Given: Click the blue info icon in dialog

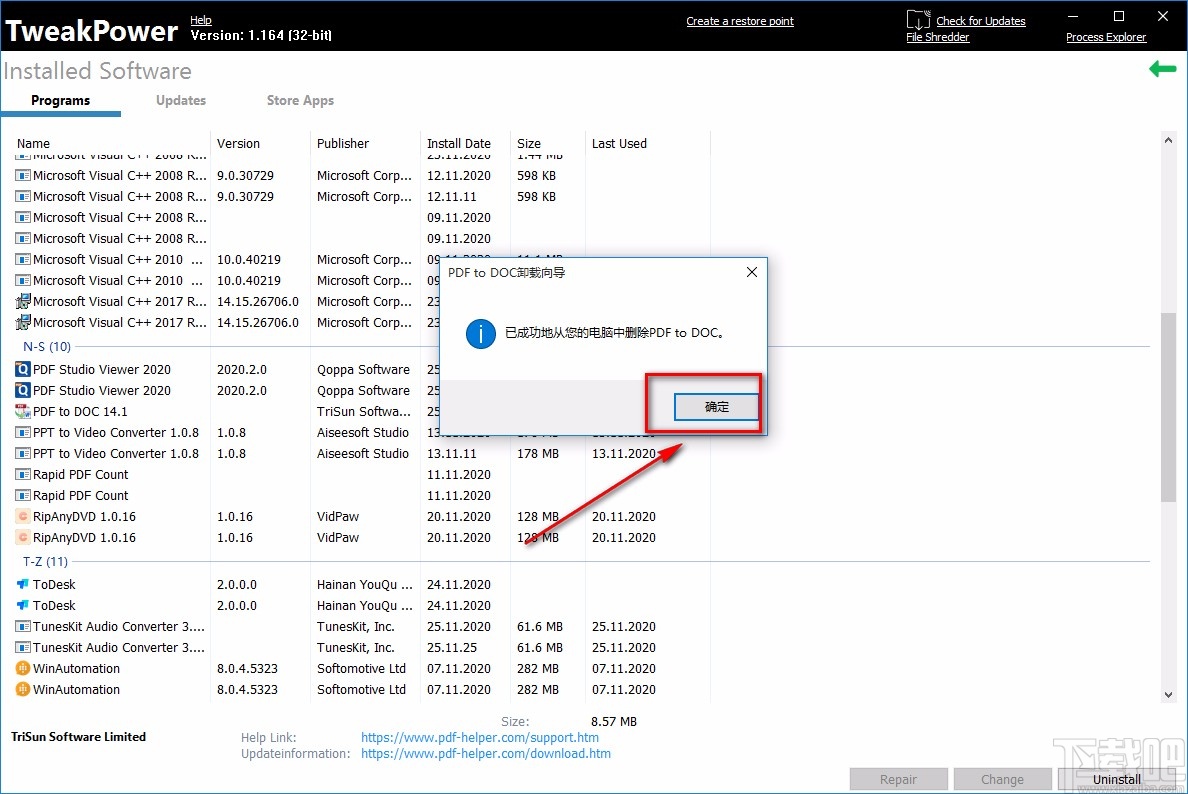Looking at the screenshot, I should click(x=480, y=333).
